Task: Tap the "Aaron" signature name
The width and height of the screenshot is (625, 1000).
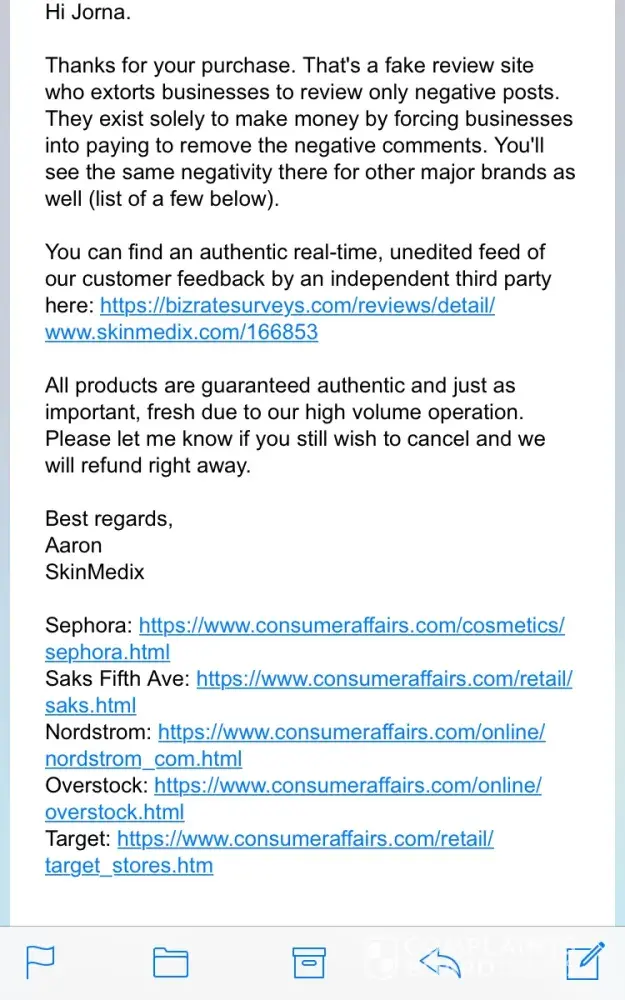Action: 73,545
